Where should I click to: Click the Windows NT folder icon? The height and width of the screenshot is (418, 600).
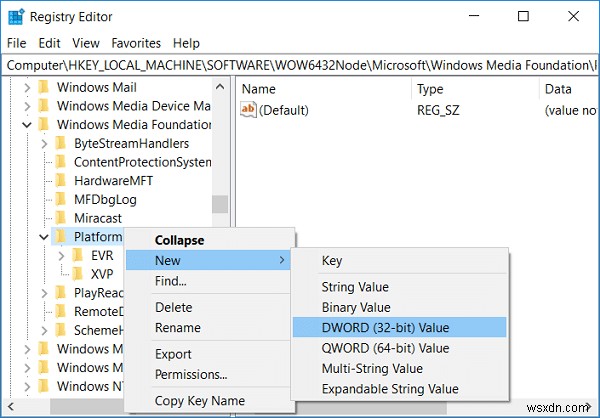(44, 386)
